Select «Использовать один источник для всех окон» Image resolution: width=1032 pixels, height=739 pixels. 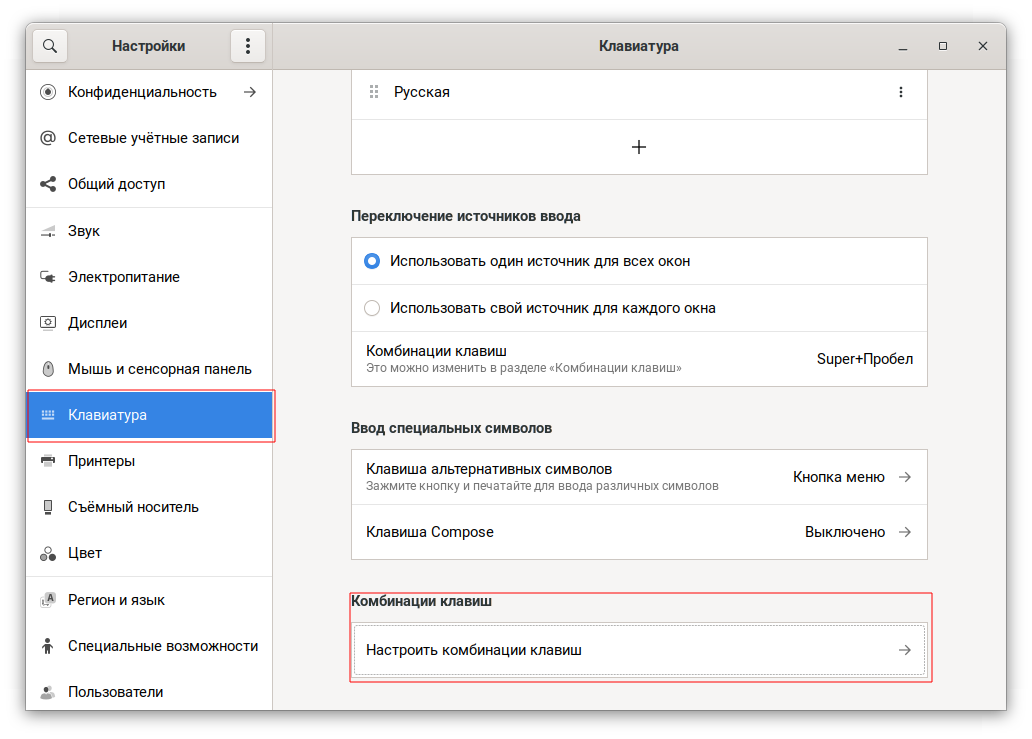click(x=372, y=261)
